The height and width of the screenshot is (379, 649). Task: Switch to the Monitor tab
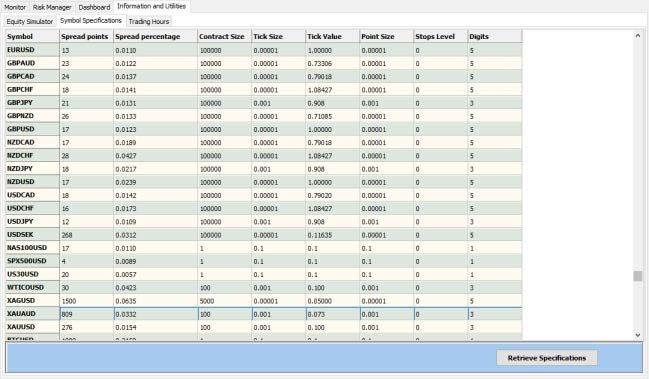pos(15,7)
